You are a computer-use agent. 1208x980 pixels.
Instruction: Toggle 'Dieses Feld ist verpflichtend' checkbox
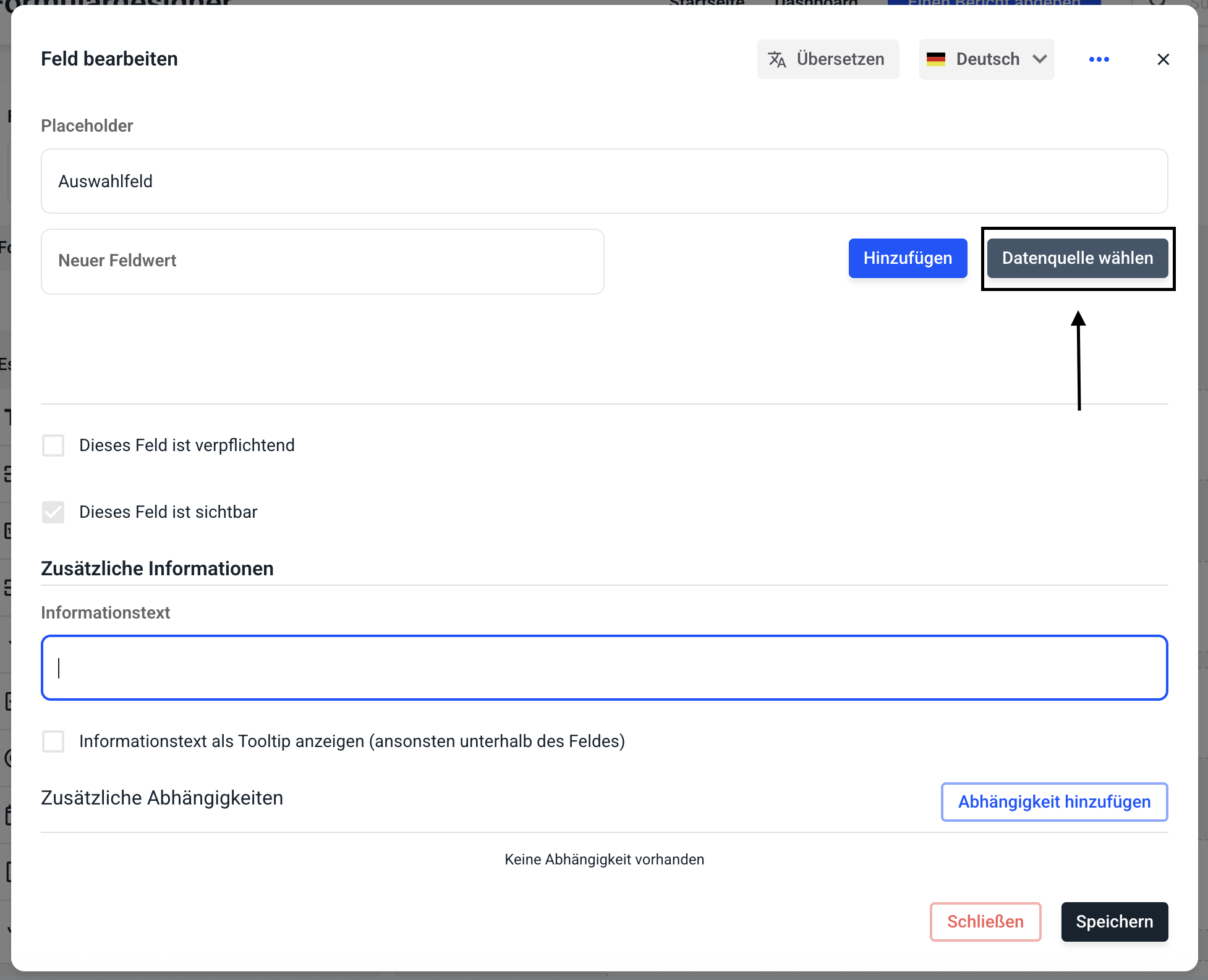click(x=53, y=446)
